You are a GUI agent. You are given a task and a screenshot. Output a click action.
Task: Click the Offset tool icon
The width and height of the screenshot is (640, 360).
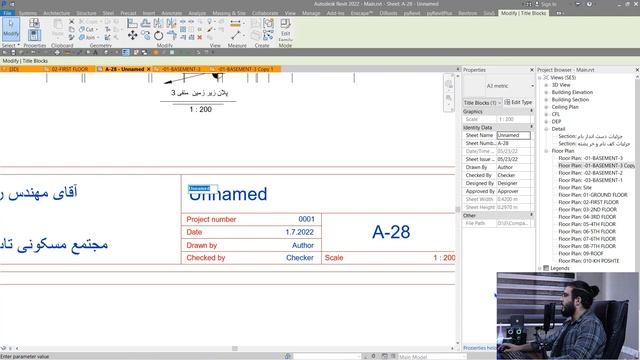[145, 23]
